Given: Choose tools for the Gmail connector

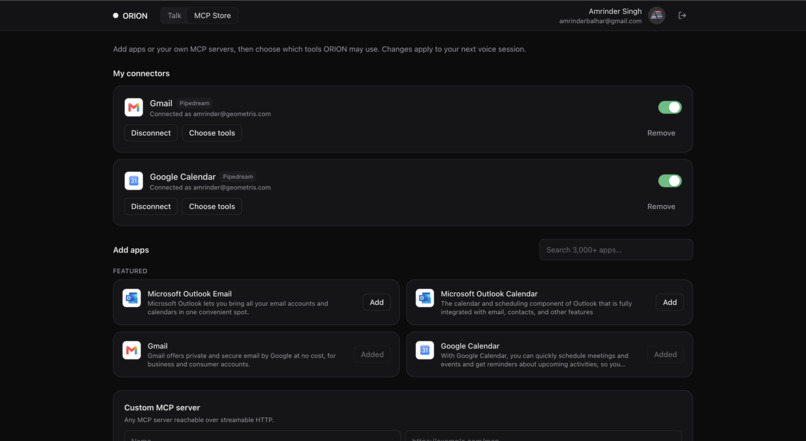Looking at the screenshot, I should pos(212,133).
